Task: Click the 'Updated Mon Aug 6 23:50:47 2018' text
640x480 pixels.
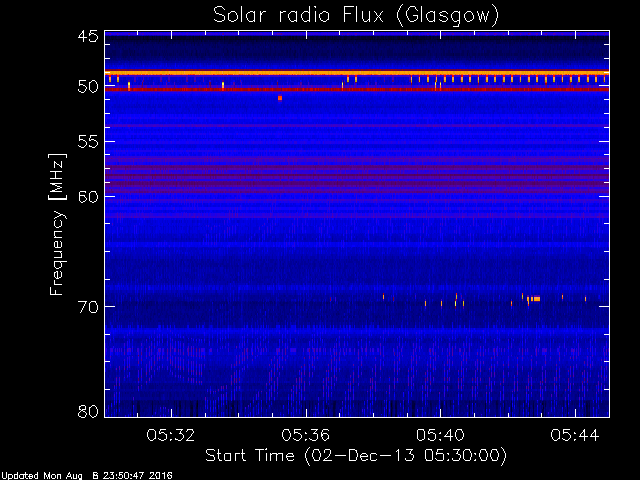Action: point(87,476)
